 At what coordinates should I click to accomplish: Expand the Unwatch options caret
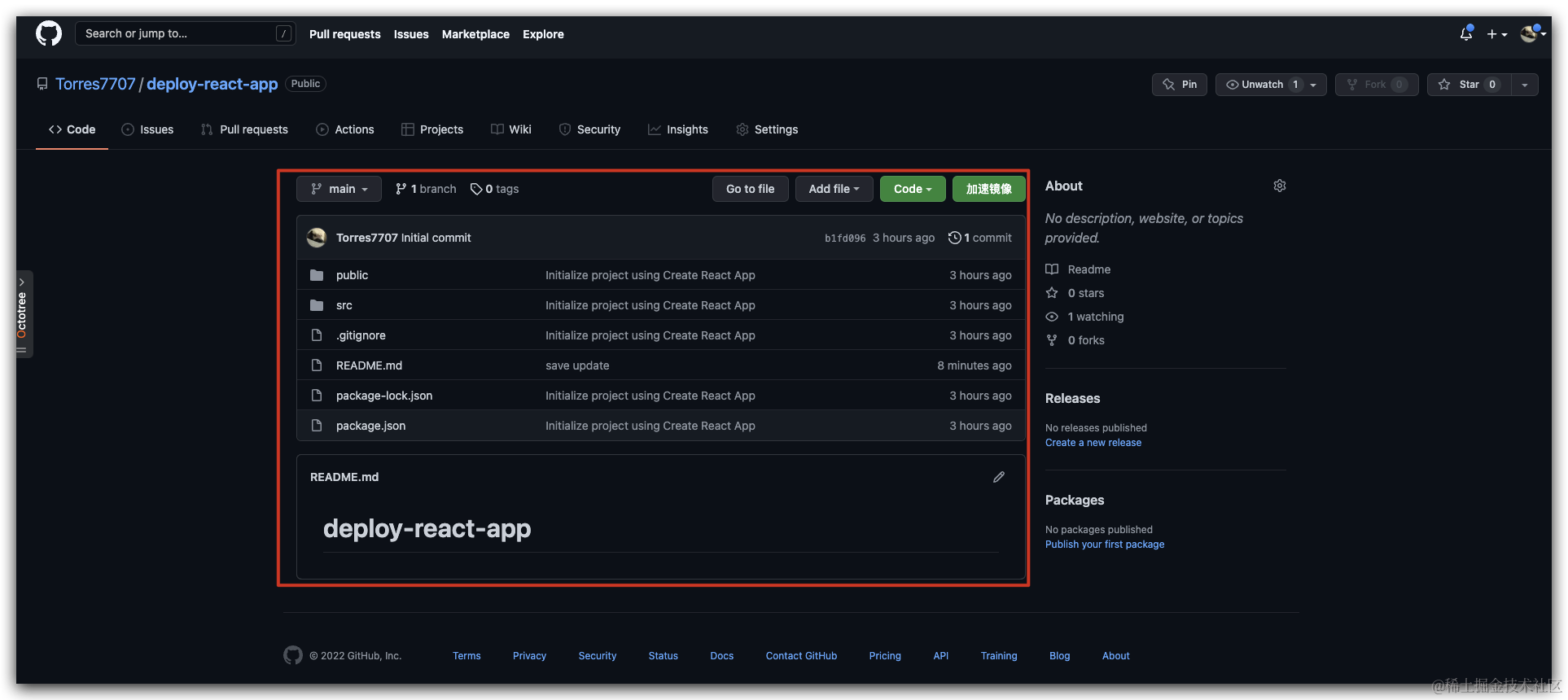tap(1314, 85)
